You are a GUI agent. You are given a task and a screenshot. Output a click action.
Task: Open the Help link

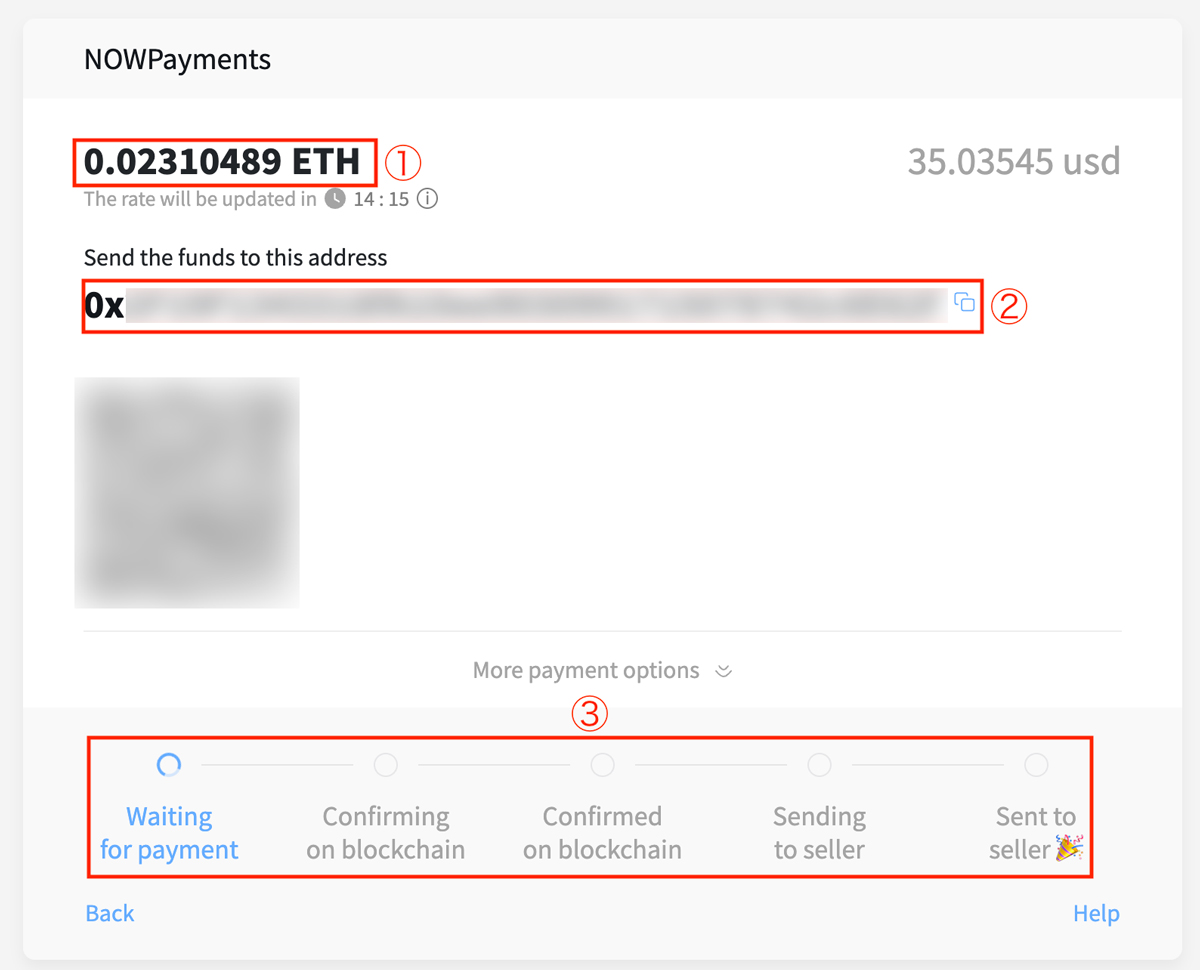(x=1096, y=913)
